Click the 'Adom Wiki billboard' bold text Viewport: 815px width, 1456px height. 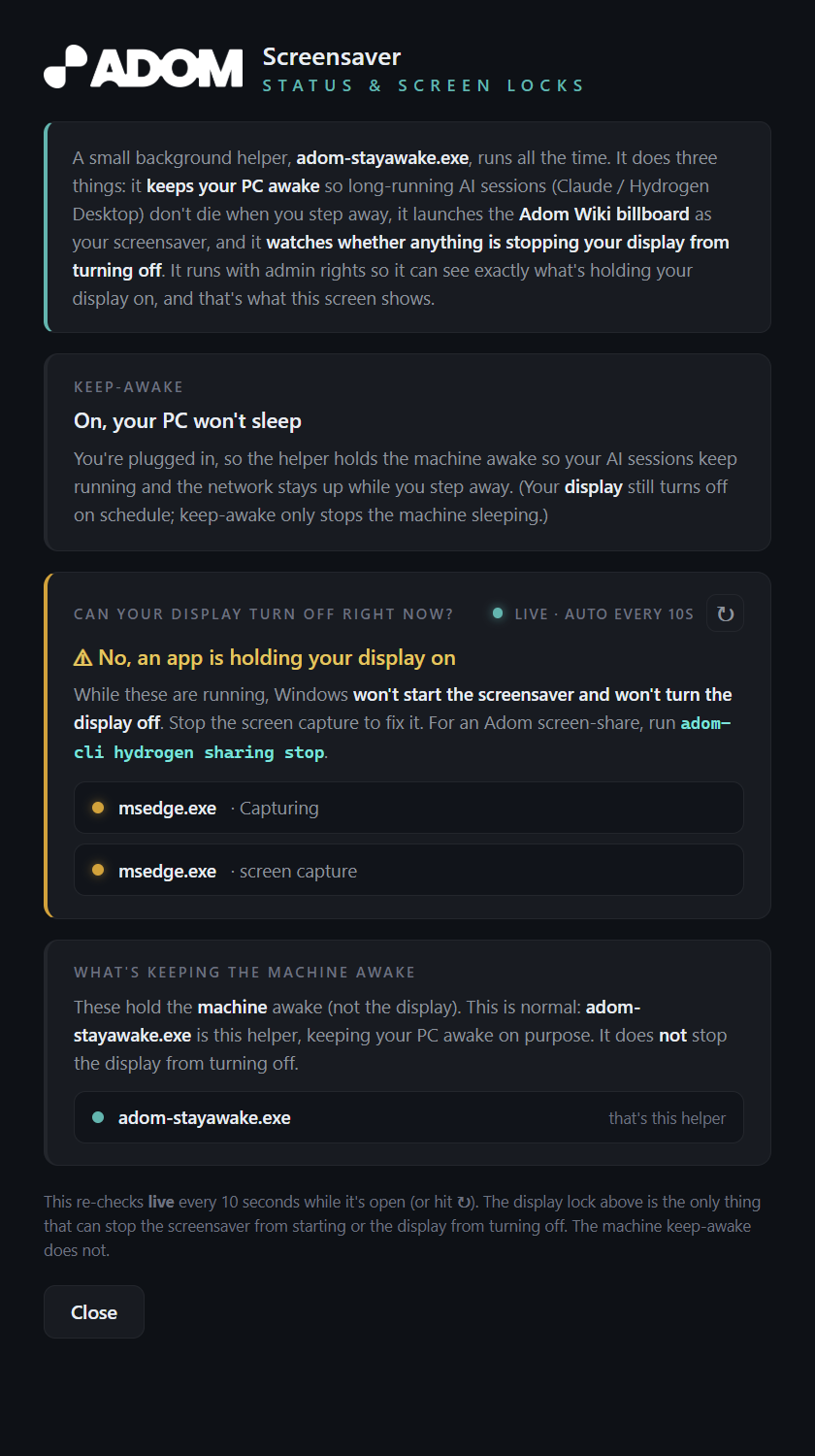[x=604, y=214]
